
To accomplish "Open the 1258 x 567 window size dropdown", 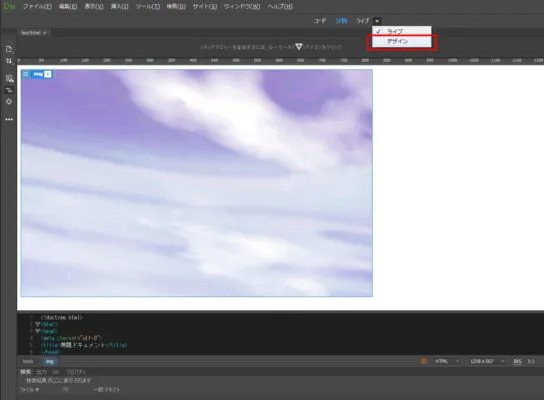I will [x=487, y=361].
